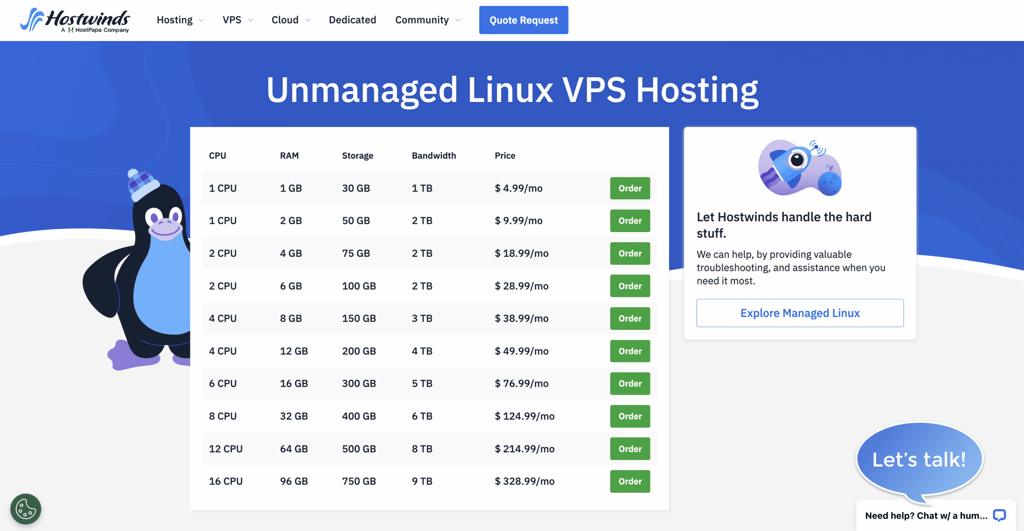Expand the Hosting menu chevron

point(201,20)
